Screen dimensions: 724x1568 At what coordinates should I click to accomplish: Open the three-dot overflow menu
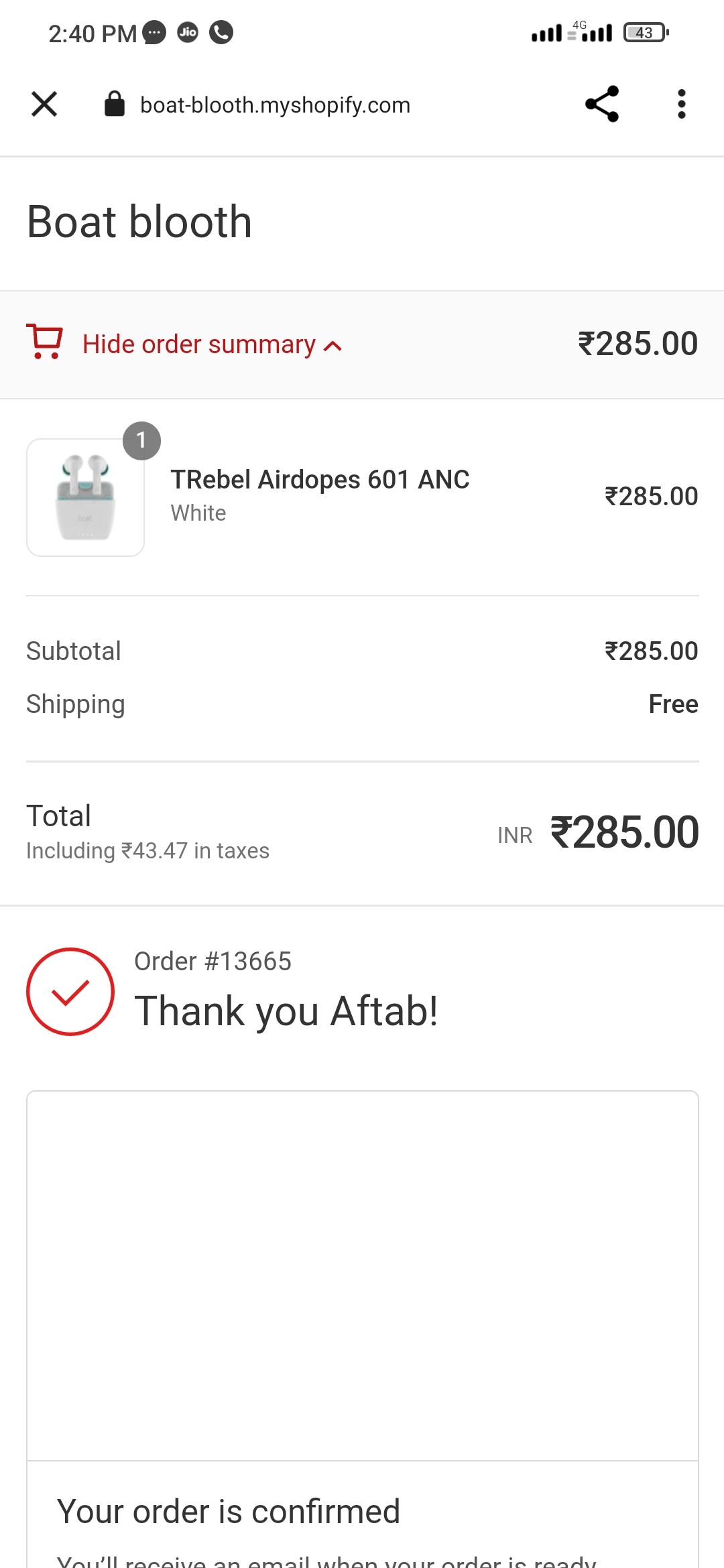[x=681, y=105]
